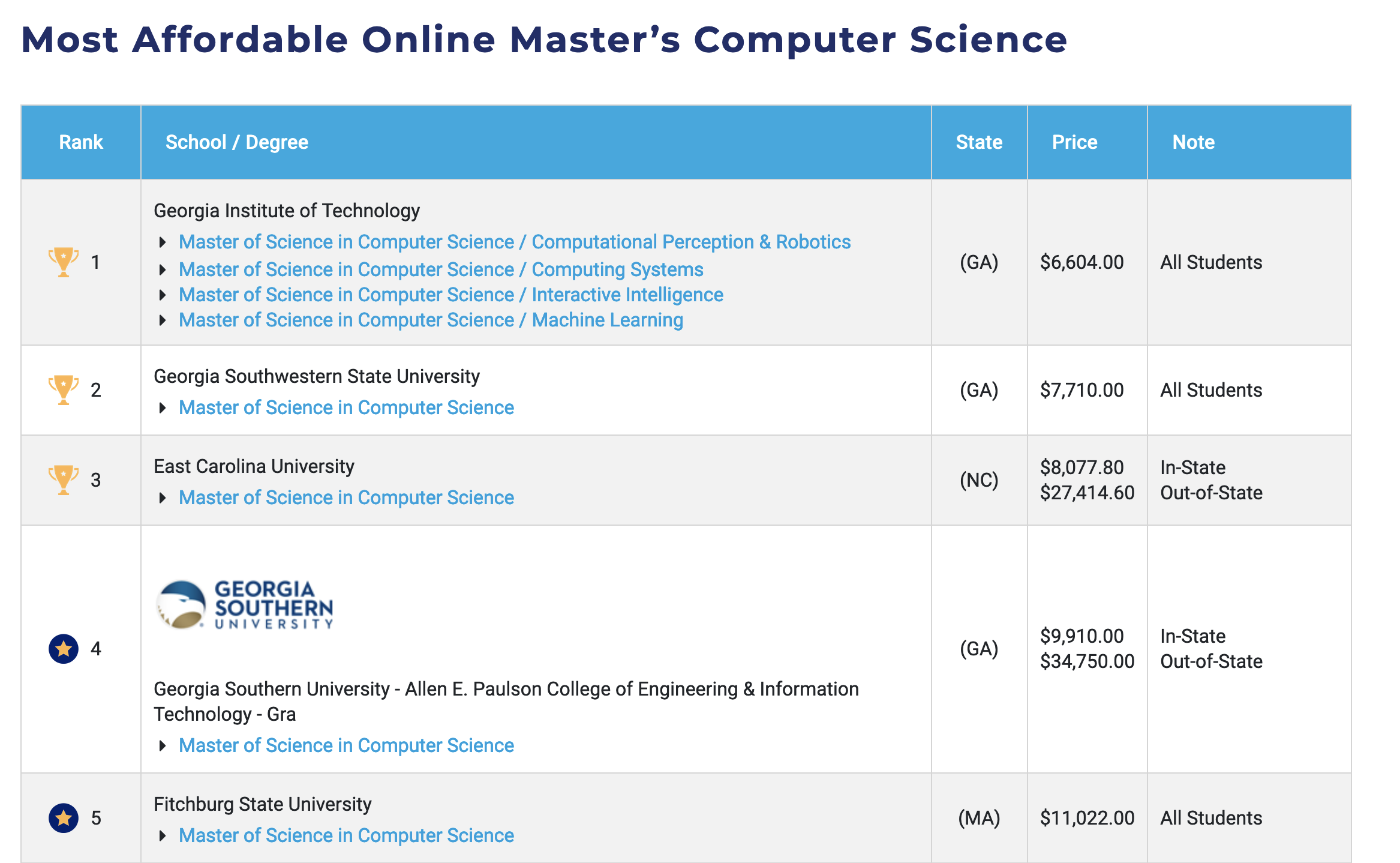Open Computational Perception & Robotics degree link

pos(515,242)
